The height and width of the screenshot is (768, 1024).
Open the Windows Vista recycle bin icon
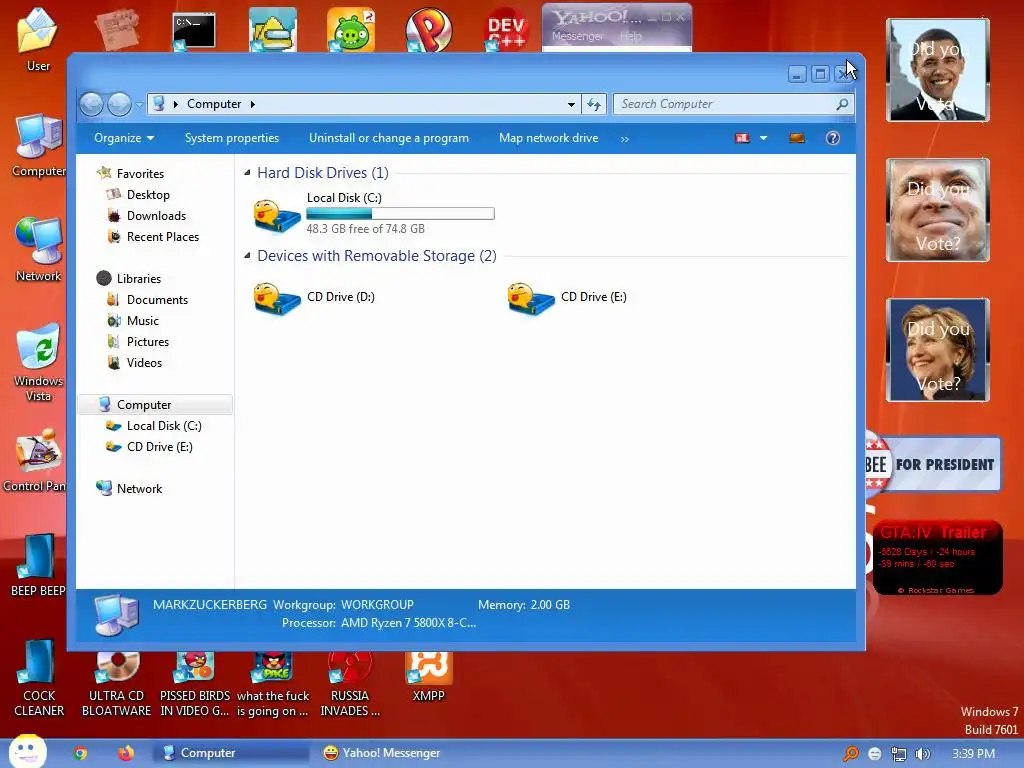[39, 362]
